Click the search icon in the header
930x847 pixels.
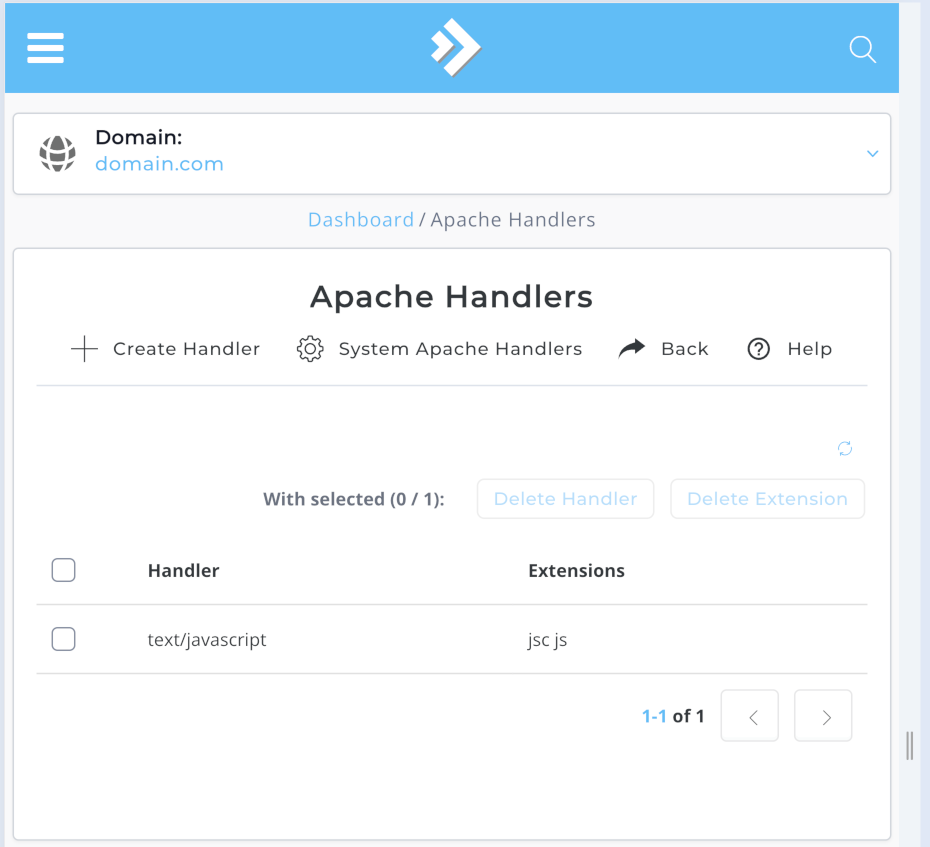(x=861, y=48)
